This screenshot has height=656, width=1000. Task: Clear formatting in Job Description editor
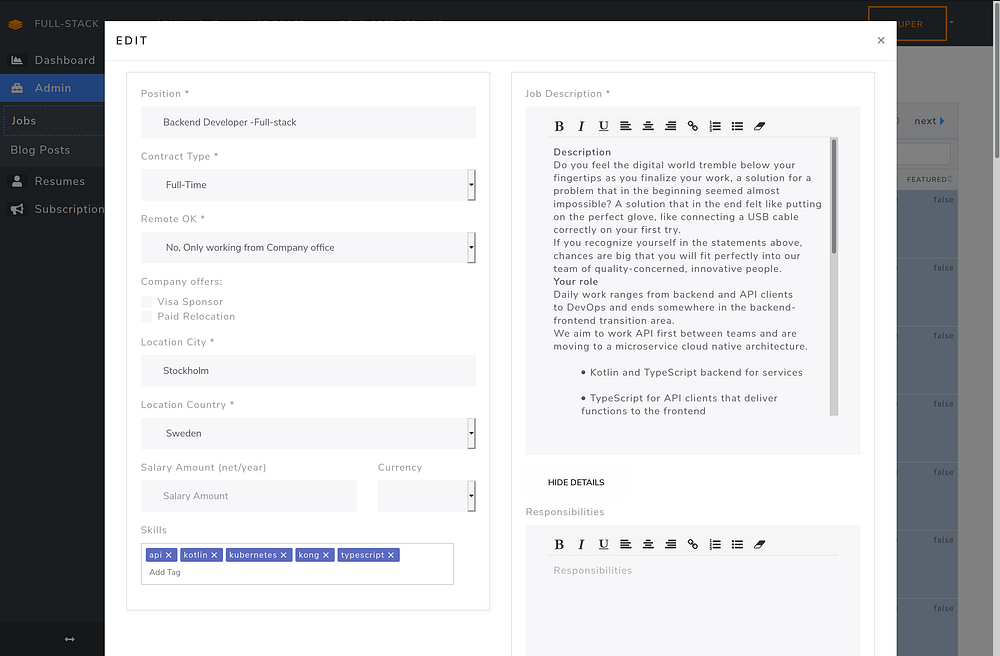759,126
